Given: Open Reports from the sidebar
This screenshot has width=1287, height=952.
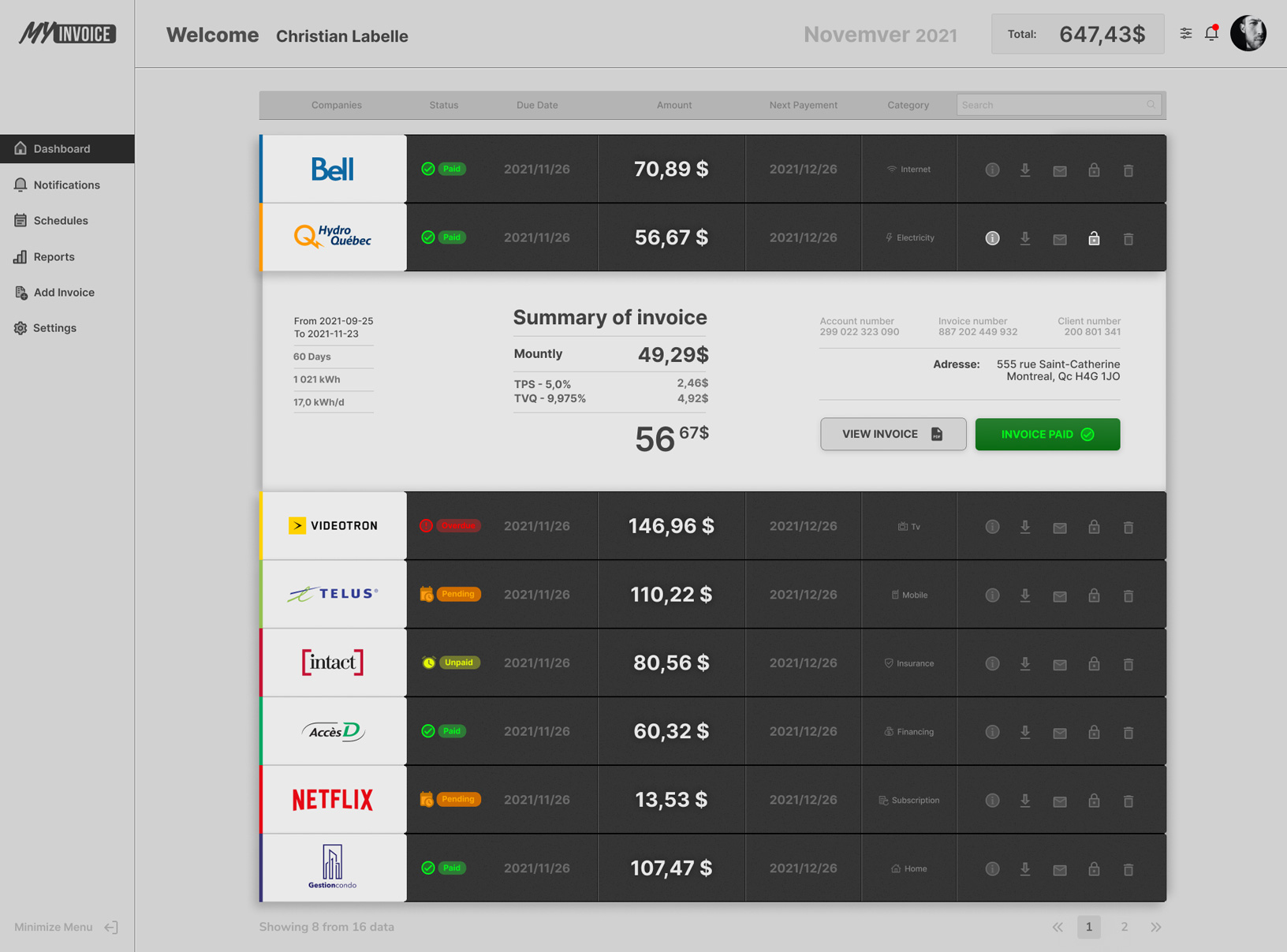Looking at the screenshot, I should 54,256.
